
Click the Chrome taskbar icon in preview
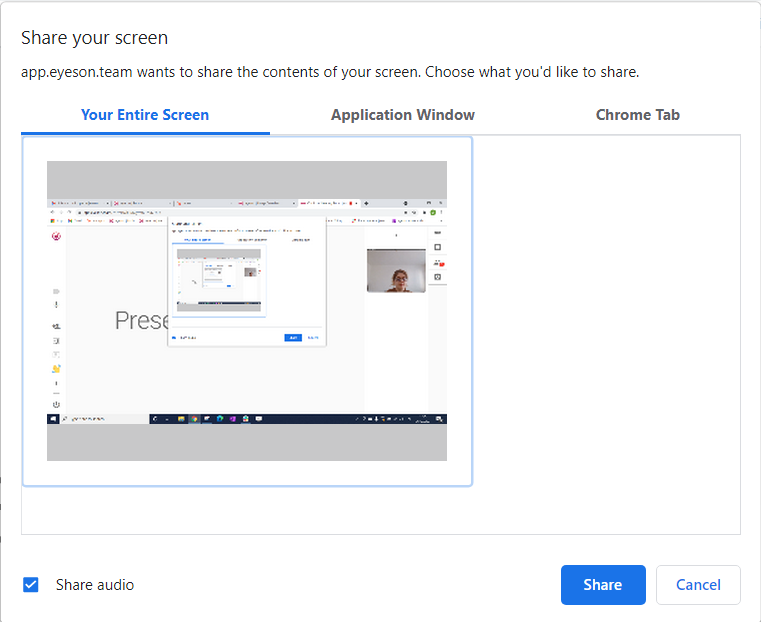coord(194,419)
